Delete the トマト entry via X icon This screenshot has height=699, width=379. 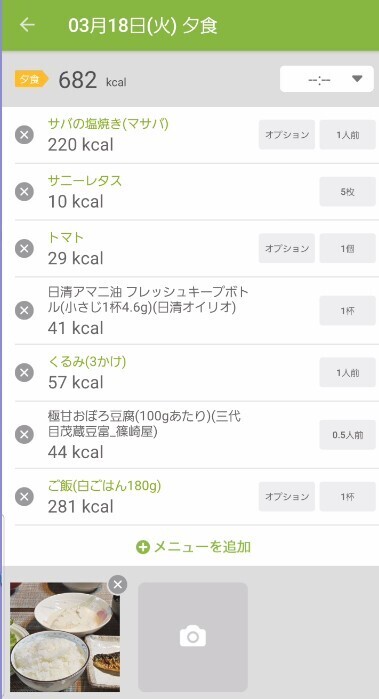24,248
